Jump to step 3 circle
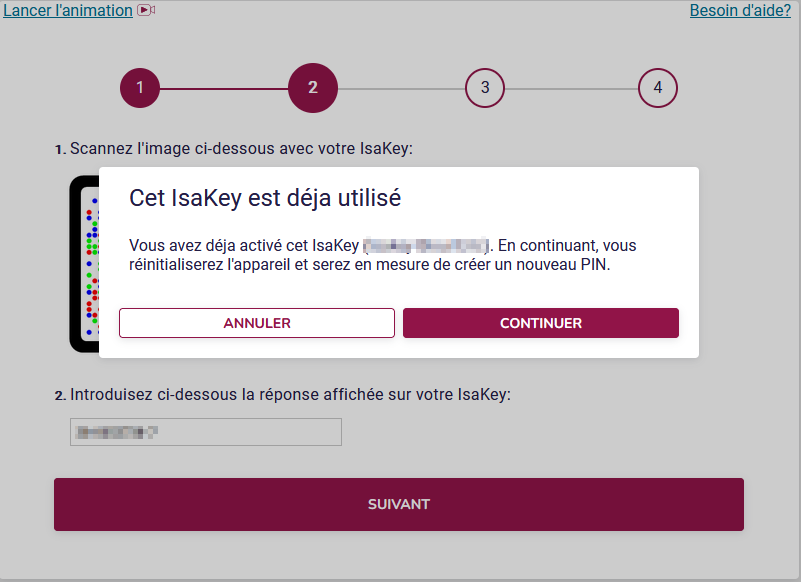This screenshot has width=801, height=582. (x=485, y=88)
